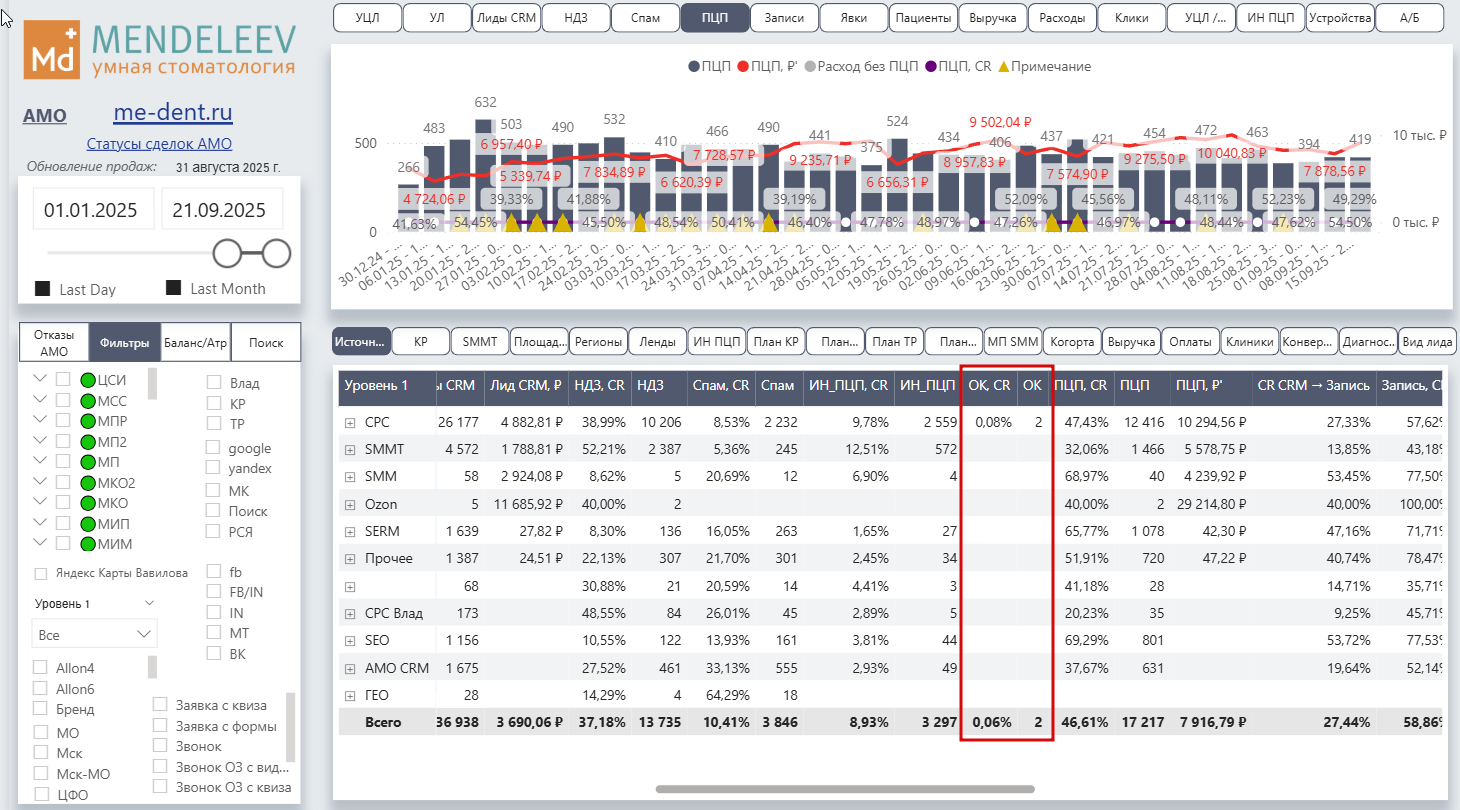Expand the SMMT row plus icon
The height and width of the screenshot is (810, 1460).
point(350,450)
